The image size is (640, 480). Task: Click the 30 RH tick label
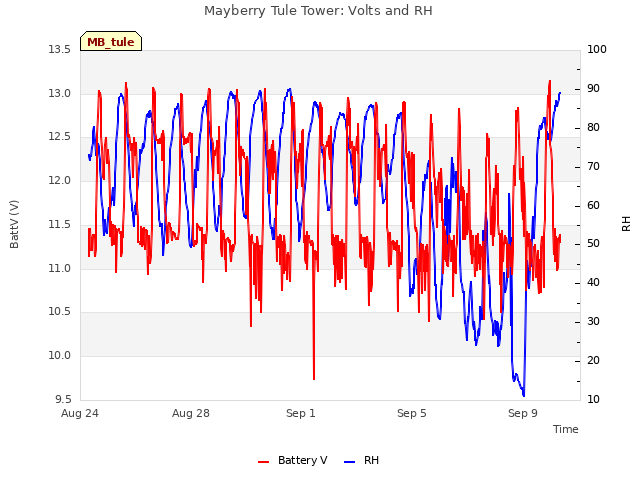[x=593, y=322]
